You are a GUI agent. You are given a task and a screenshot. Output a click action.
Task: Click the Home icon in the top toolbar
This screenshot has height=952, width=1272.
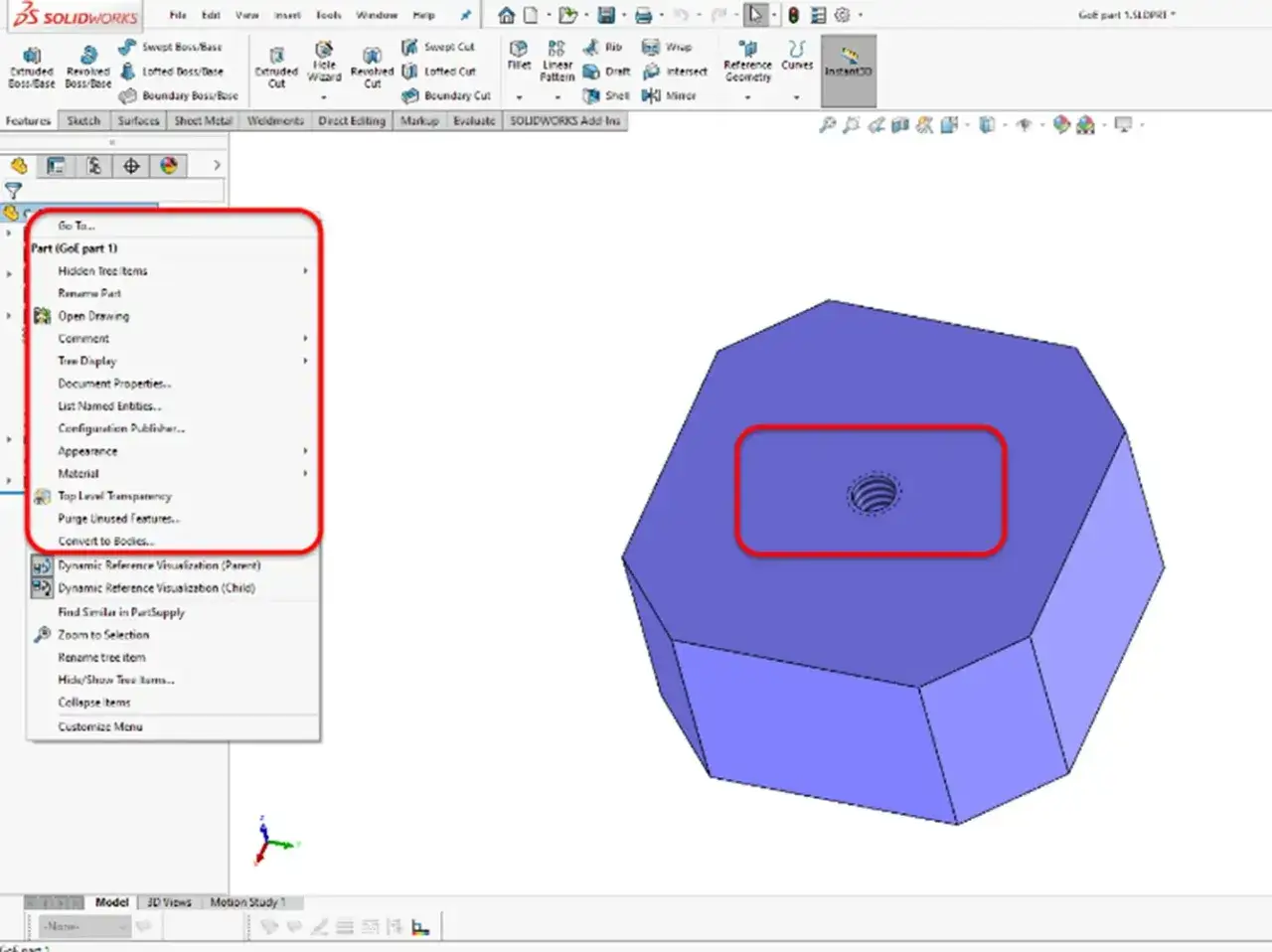[x=507, y=15]
